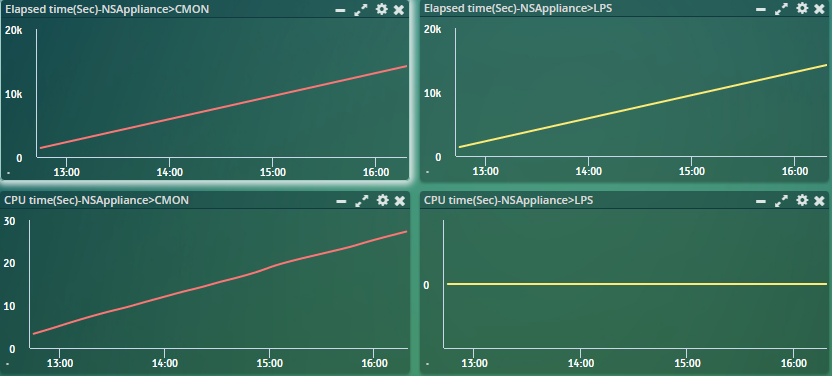Click the 13:00 label in Elapsed time CMON graph
Screen dimensions: 832x376
68,172
